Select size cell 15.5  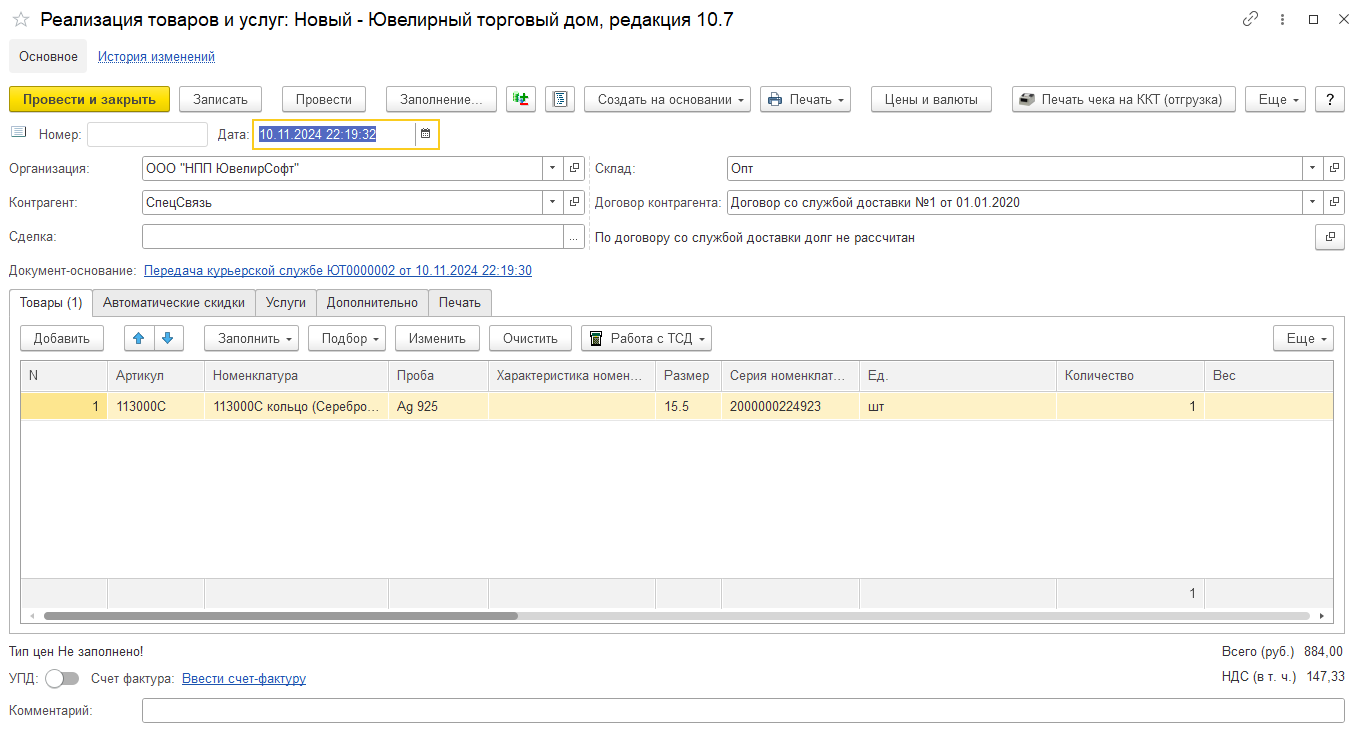click(x=688, y=407)
